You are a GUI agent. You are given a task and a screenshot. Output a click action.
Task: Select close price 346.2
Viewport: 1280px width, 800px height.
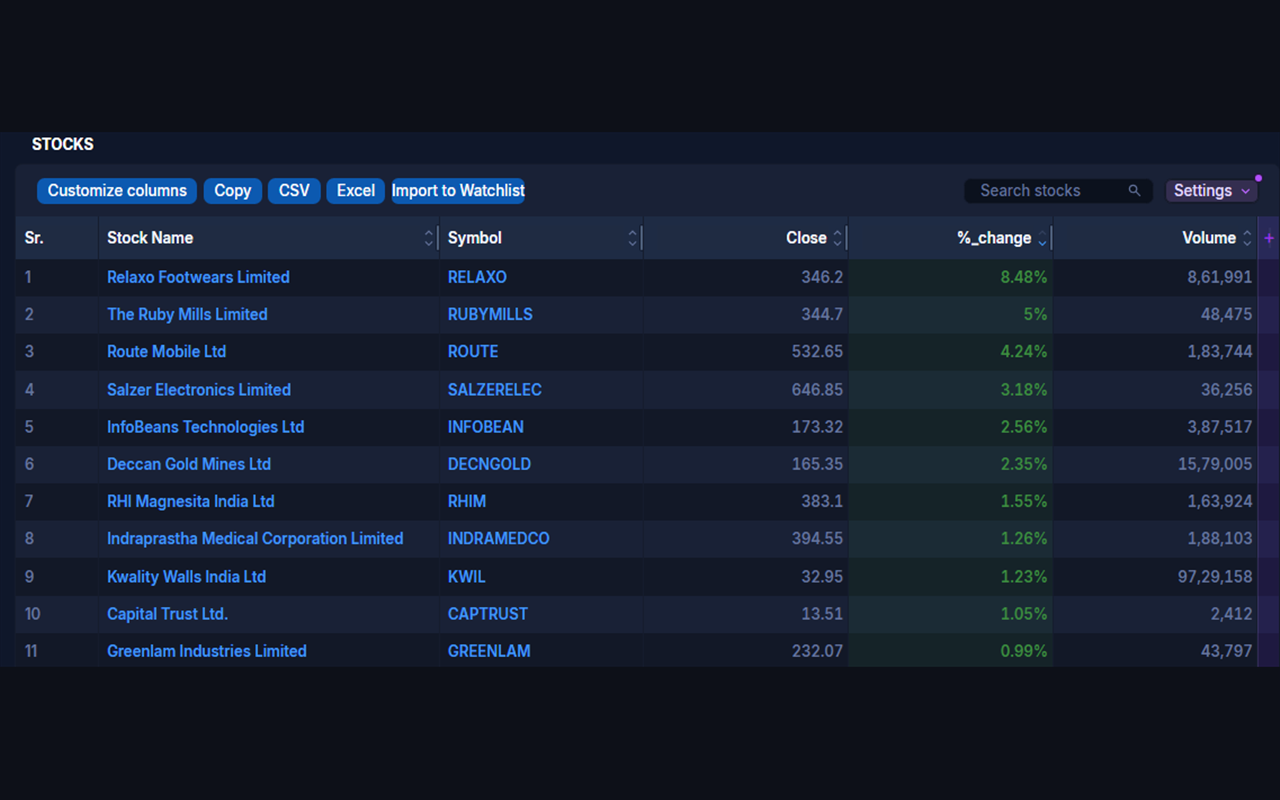click(x=822, y=277)
